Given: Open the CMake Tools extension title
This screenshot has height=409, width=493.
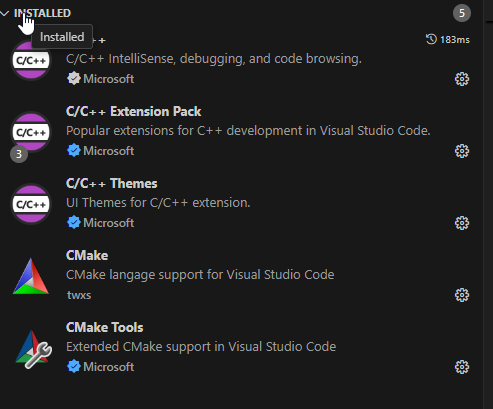Looking at the screenshot, I should 105,327.
